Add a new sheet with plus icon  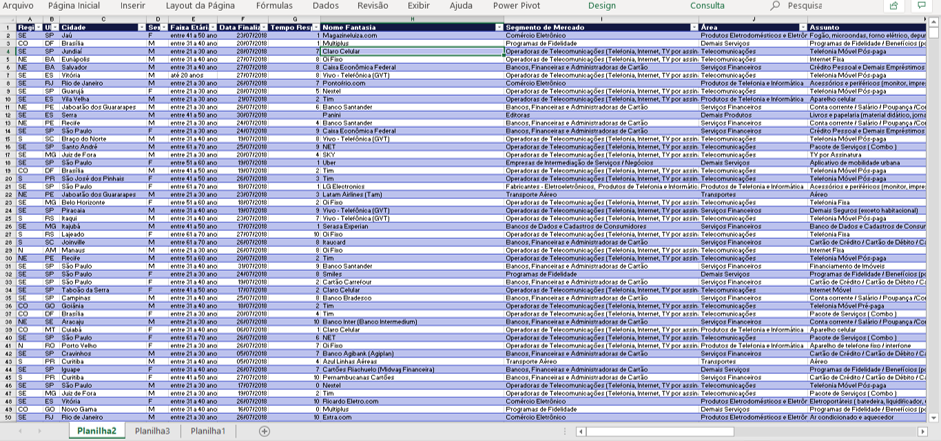pyautogui.click(x=264, y=431)
